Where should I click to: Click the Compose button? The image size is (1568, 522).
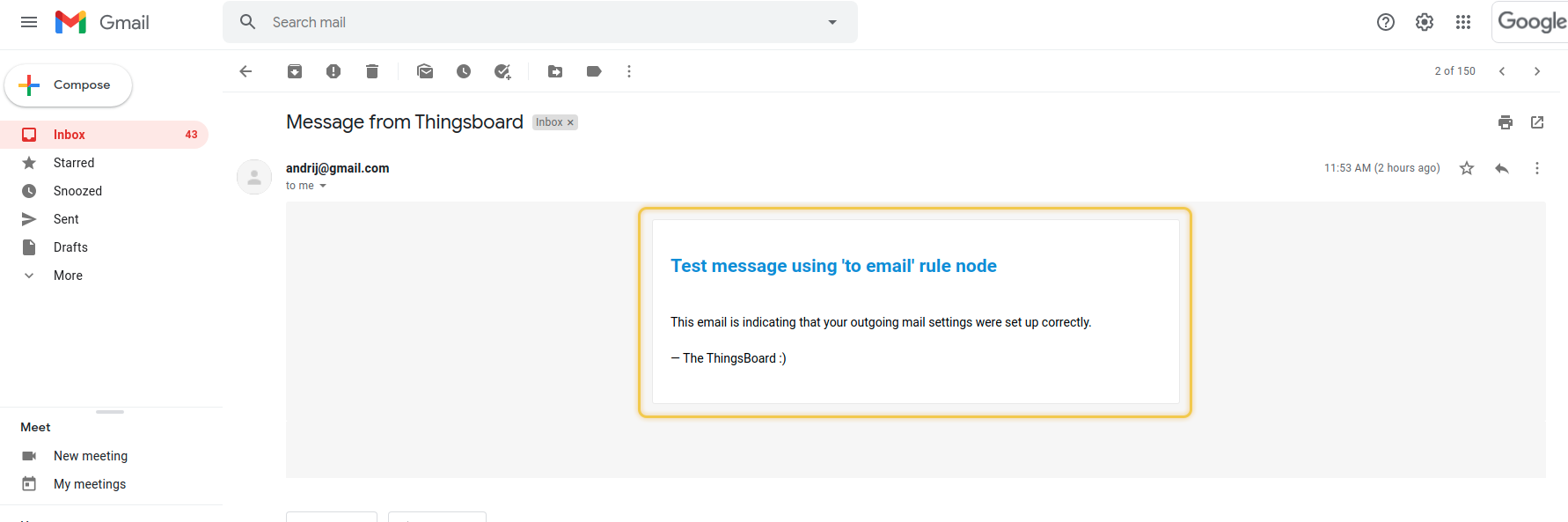[69, 85]
